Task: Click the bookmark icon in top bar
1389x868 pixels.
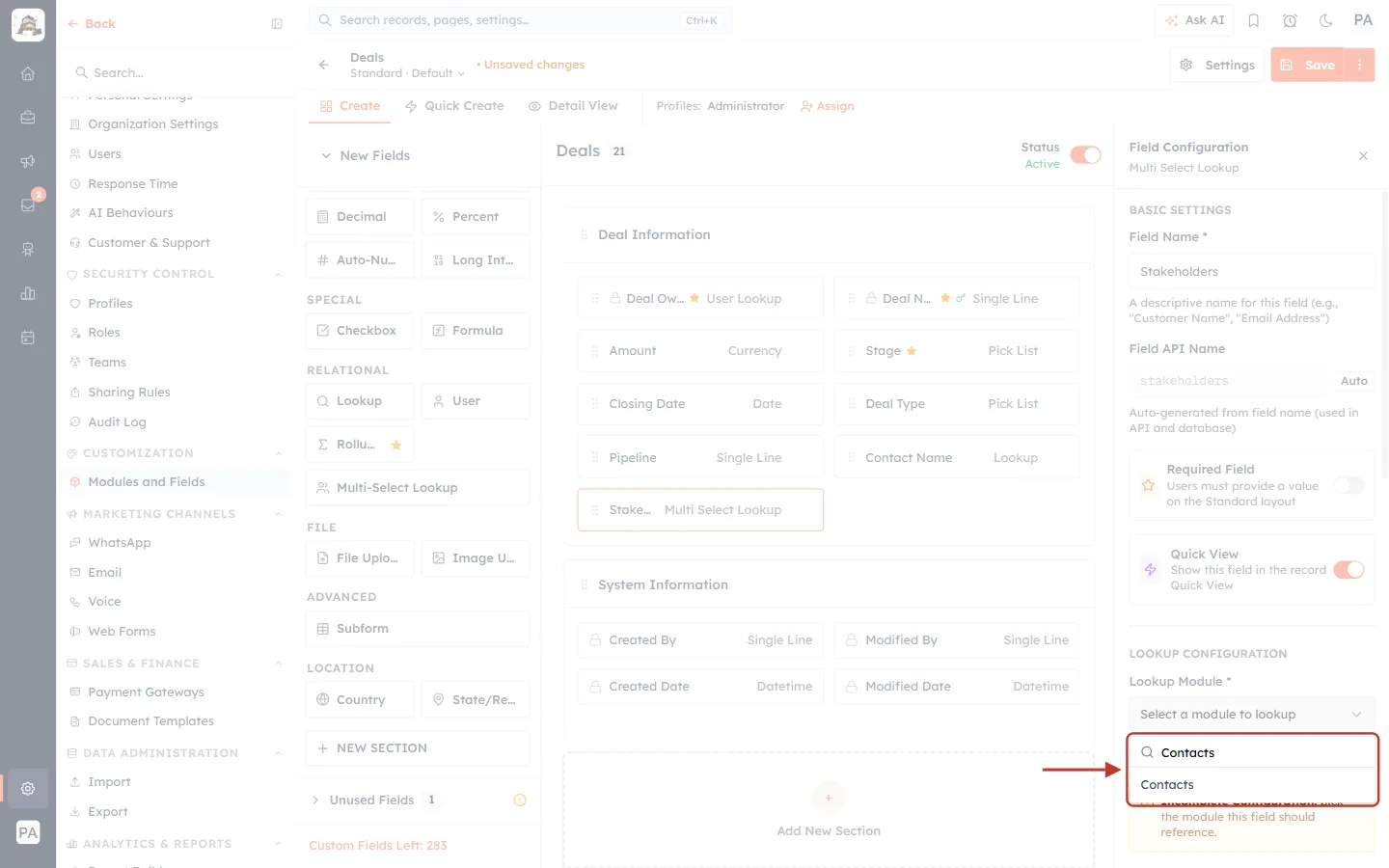Action: point(1254,20)
